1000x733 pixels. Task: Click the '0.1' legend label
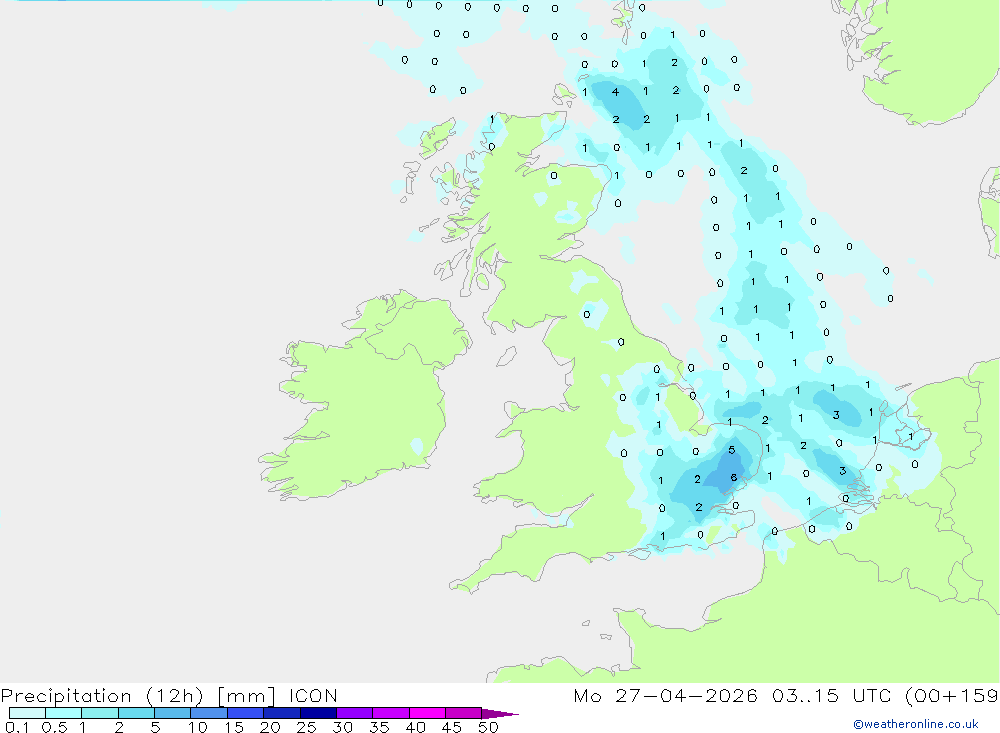point(17,727)
